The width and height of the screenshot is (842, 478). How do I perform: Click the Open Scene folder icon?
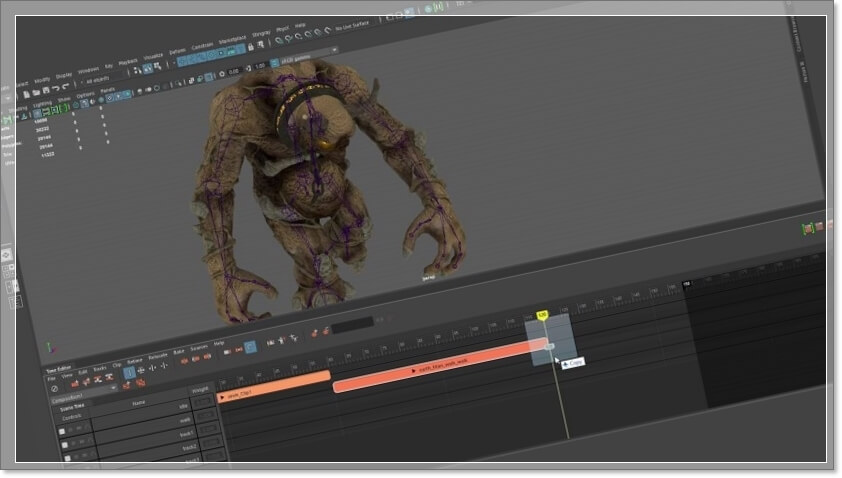pyautogui.click(x=35, y=93)
